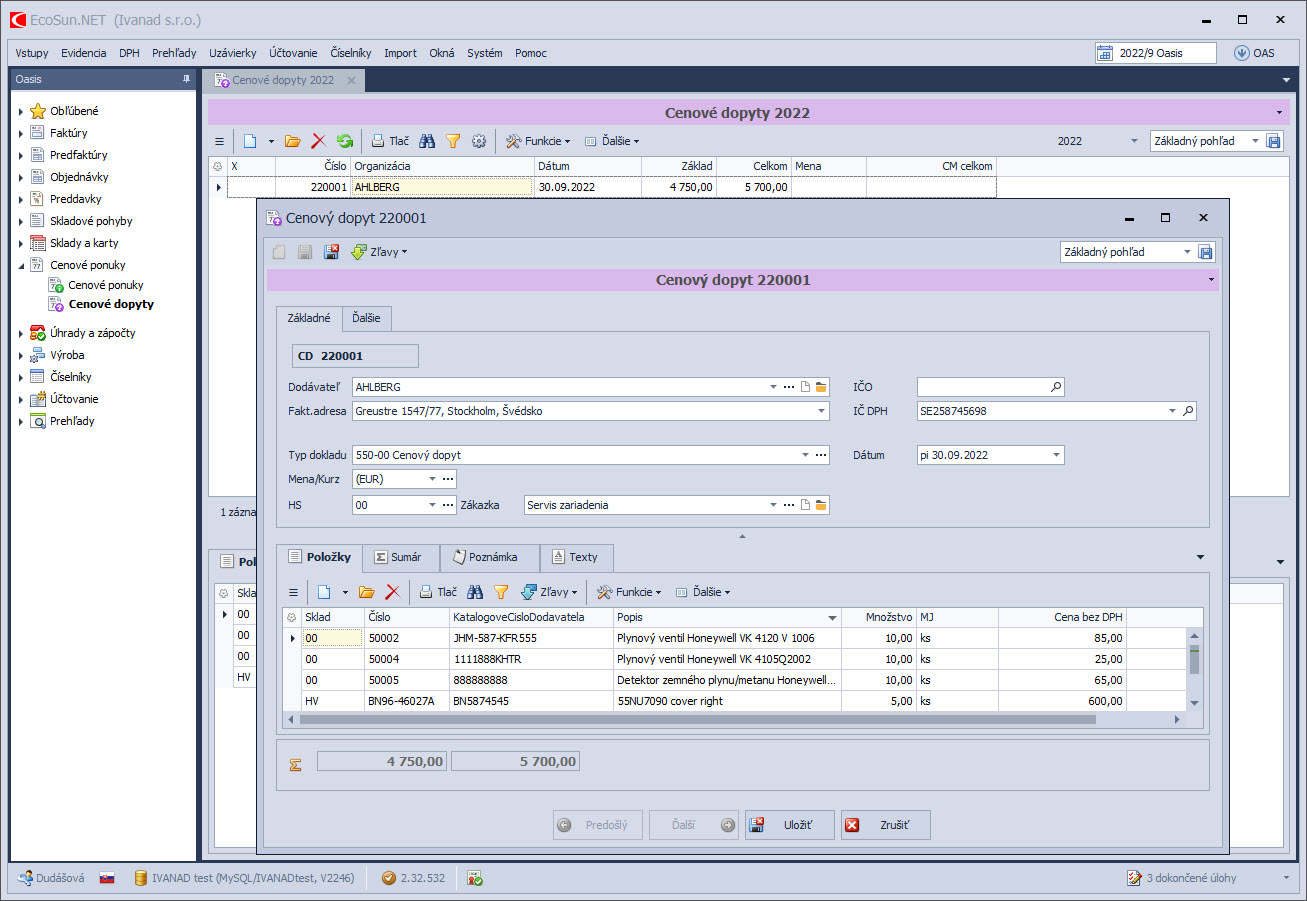The image size is (1307, 901).
Task: Click the binoculars search icon in Položky toolbar
Action: 475,592
